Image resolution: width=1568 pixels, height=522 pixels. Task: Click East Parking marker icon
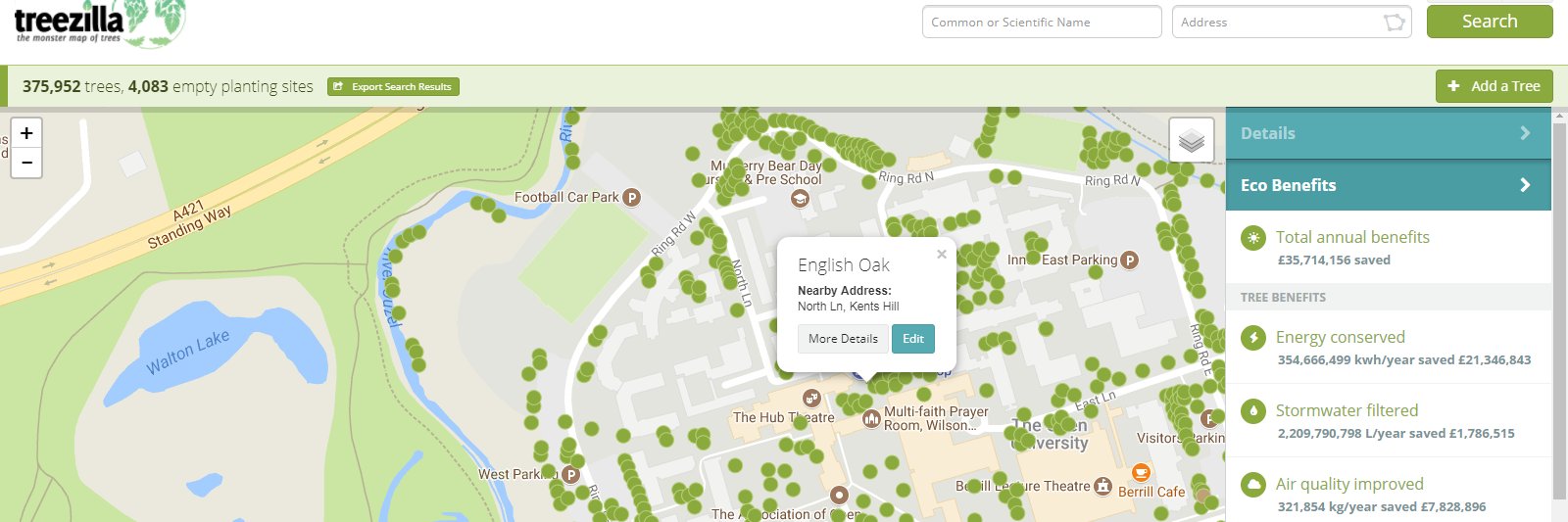coord(1129,261)
